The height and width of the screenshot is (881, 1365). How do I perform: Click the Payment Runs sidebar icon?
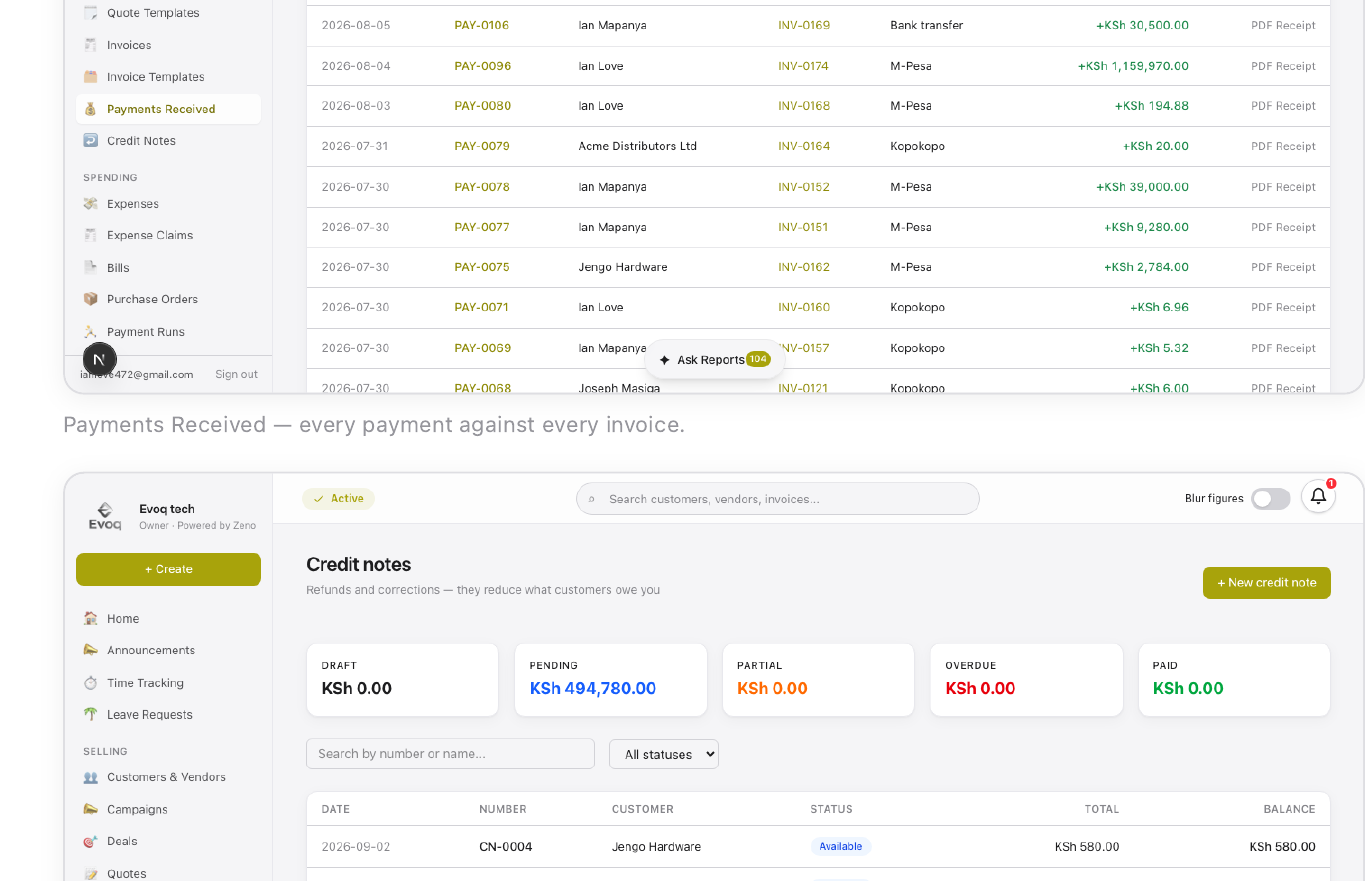91,332
